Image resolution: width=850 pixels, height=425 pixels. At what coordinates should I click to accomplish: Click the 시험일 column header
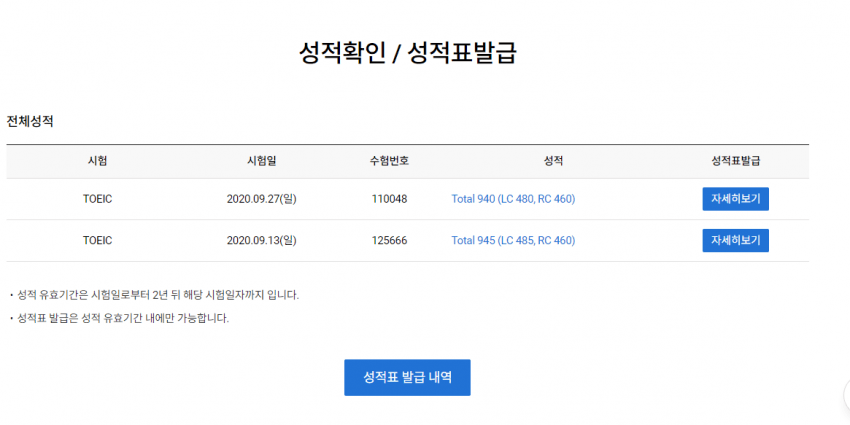click(262, 161)
